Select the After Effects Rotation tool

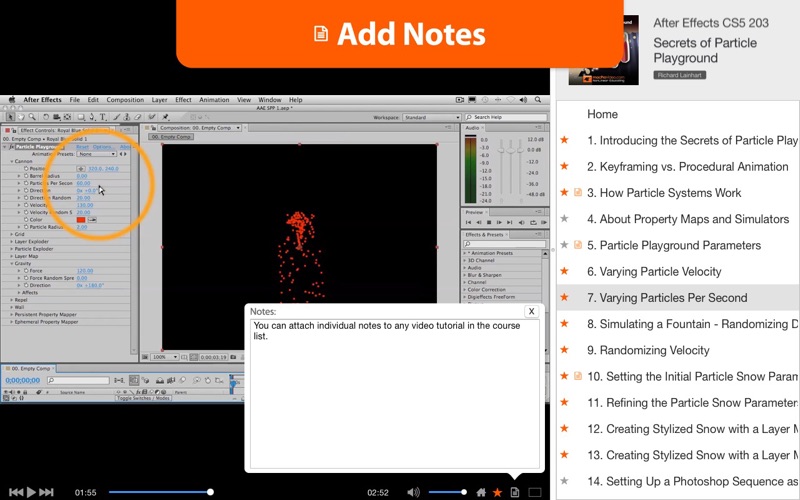45,117
